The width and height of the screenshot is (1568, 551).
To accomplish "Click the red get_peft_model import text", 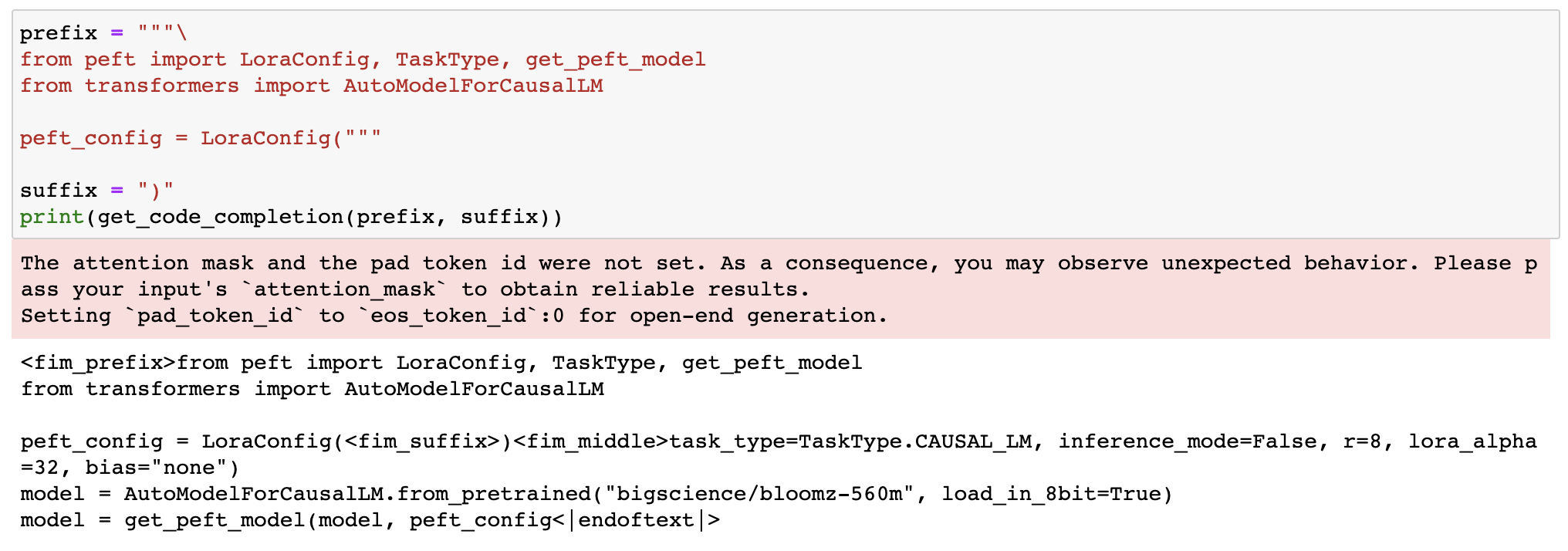I will coord(615,59).
